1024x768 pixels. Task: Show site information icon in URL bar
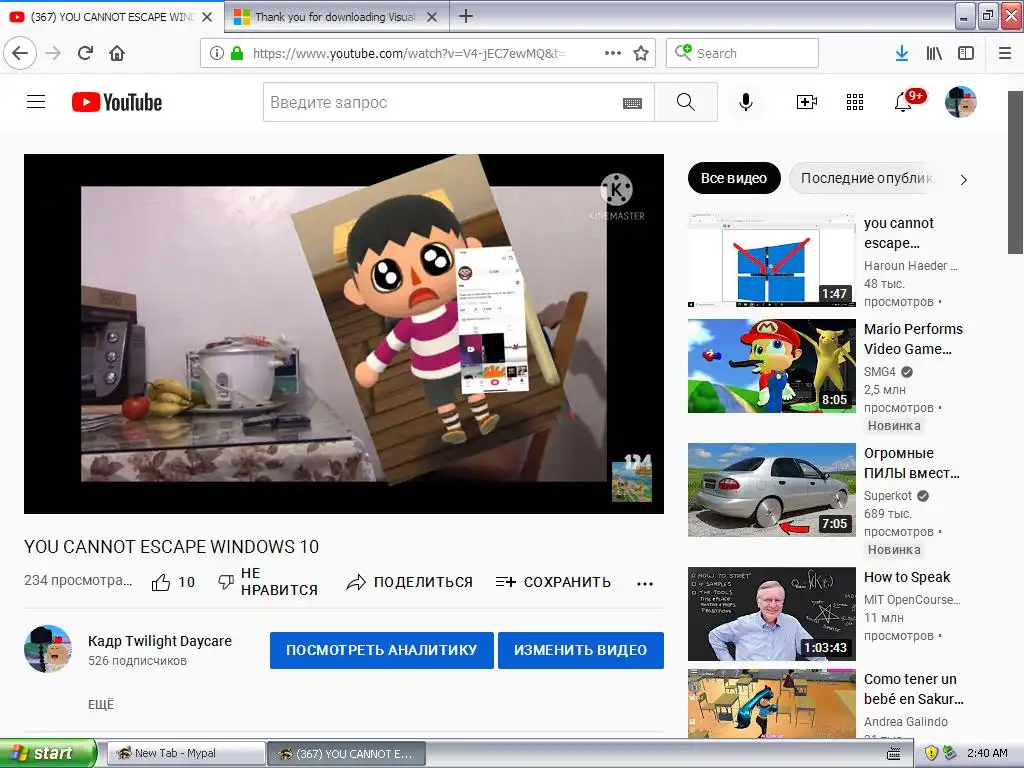click(217, 54)
